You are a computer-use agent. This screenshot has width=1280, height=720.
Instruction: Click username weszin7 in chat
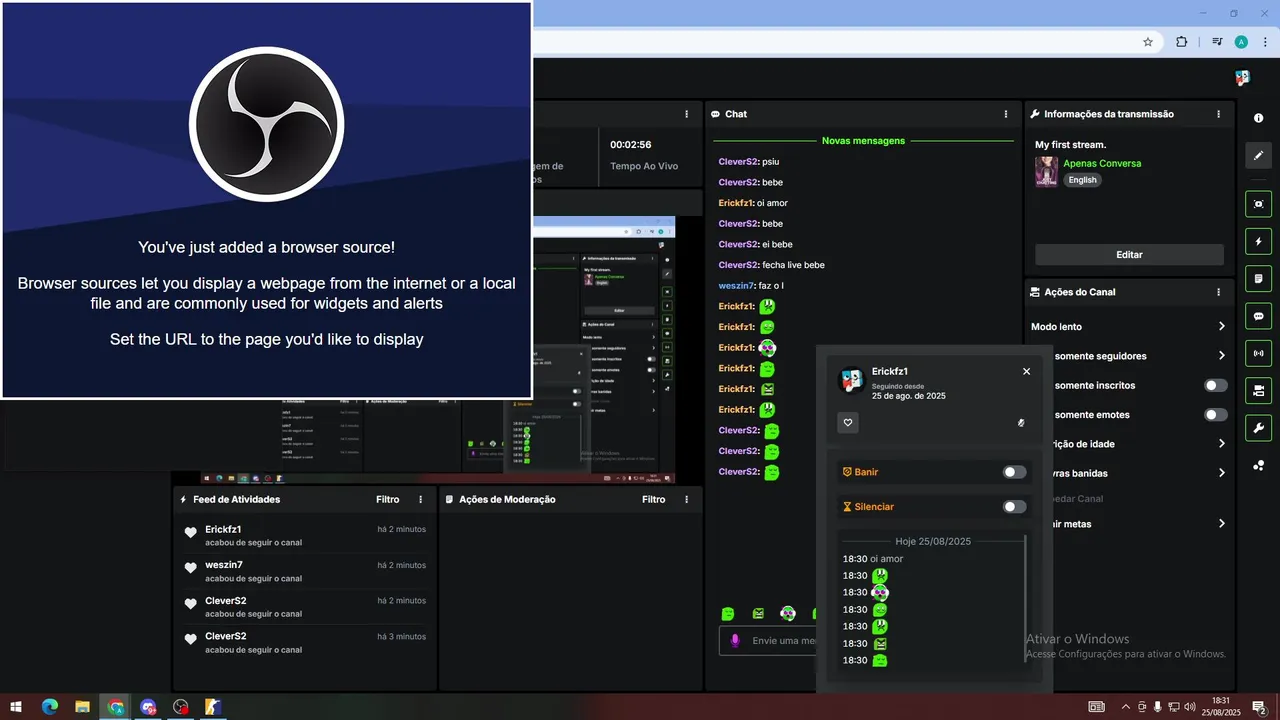(737, 286)
